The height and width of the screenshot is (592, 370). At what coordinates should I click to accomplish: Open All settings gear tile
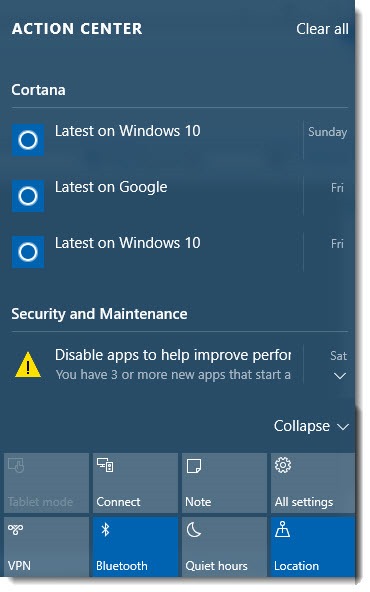coord(313,483)
